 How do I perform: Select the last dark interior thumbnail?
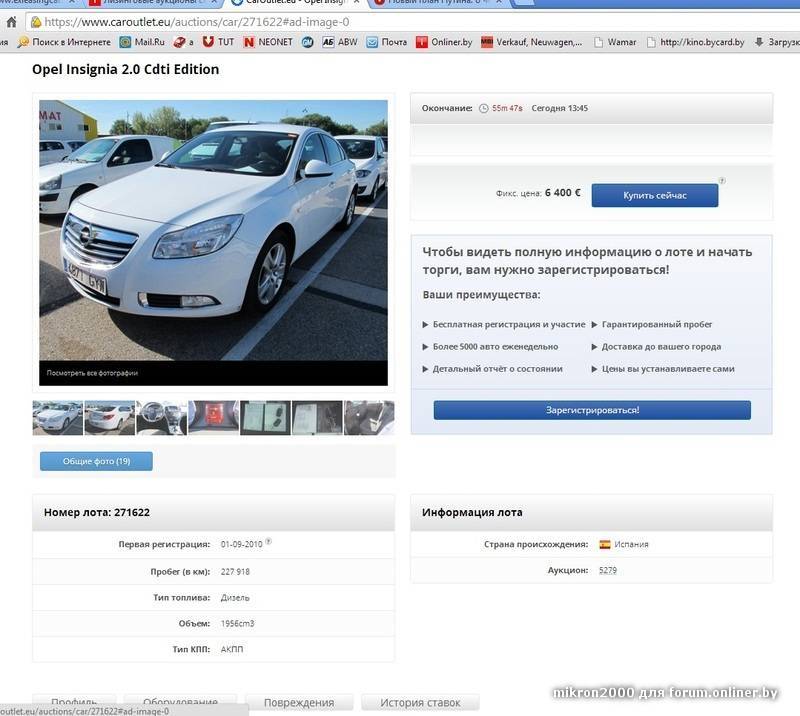(x=369, y=418)
